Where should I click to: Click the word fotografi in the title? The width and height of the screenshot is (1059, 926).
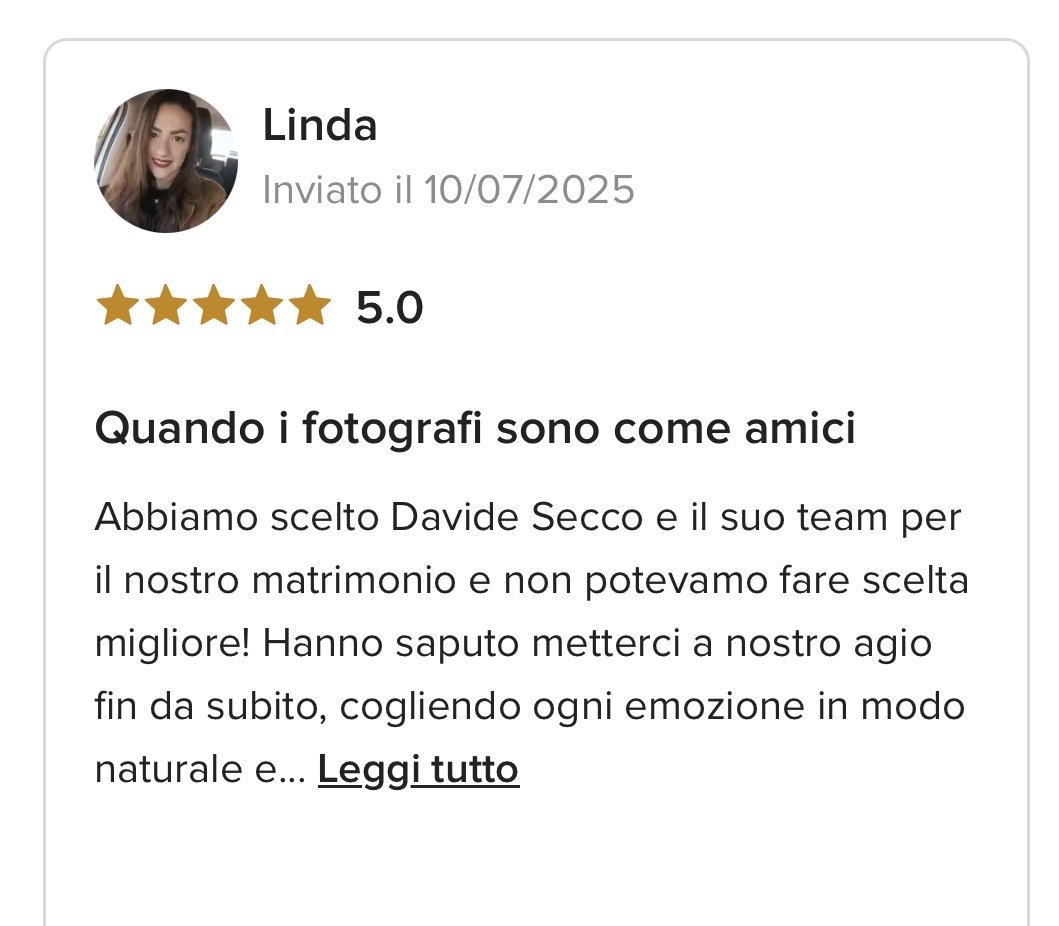[392, 428]
